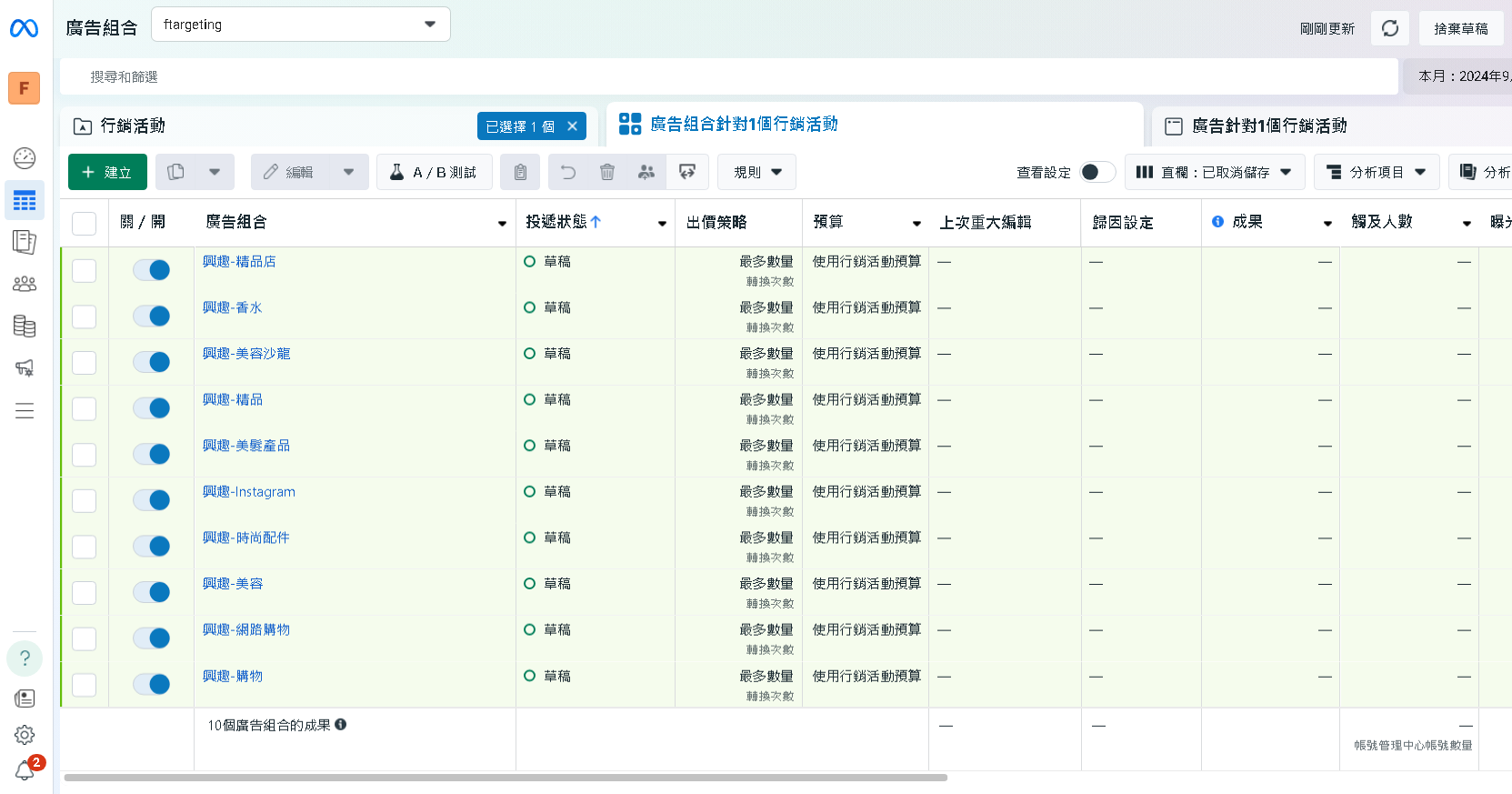Open the 規則 dropdown
This screenshot has height=794, width=1512.
pos(756,172)
